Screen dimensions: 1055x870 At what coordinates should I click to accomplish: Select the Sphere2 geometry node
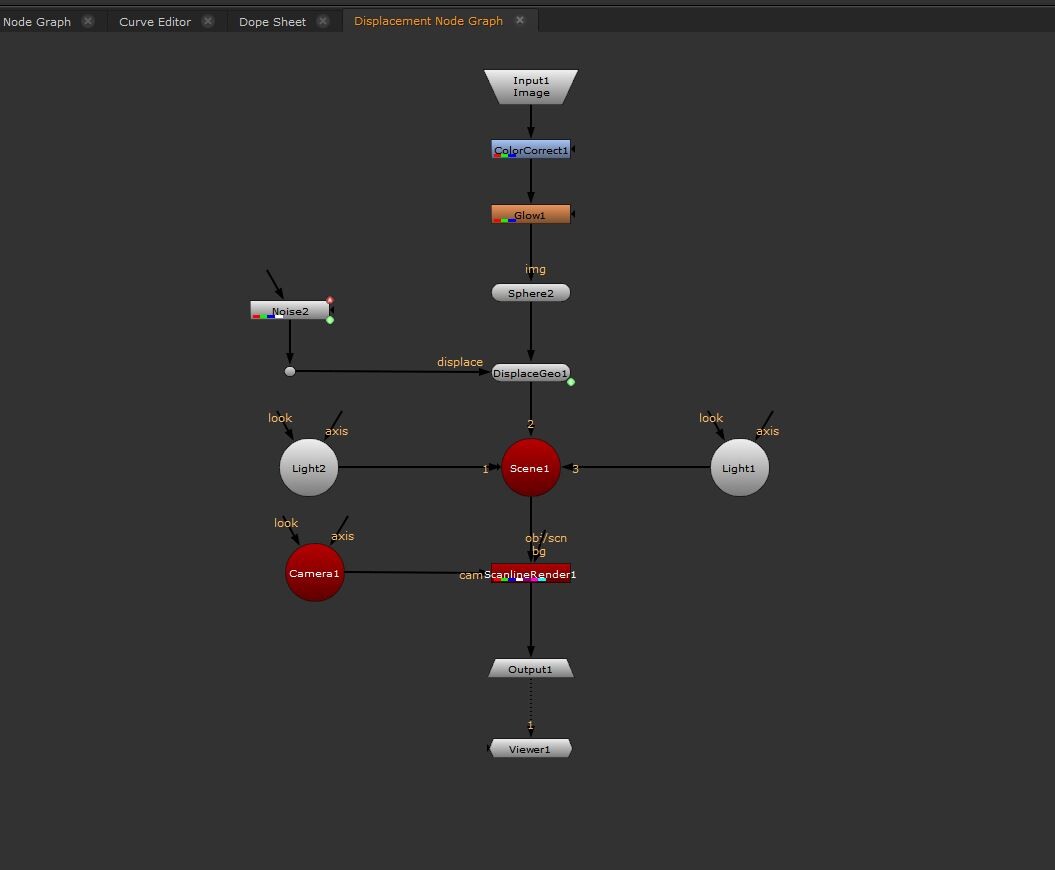pyautogui.click(x=529, y=292)
